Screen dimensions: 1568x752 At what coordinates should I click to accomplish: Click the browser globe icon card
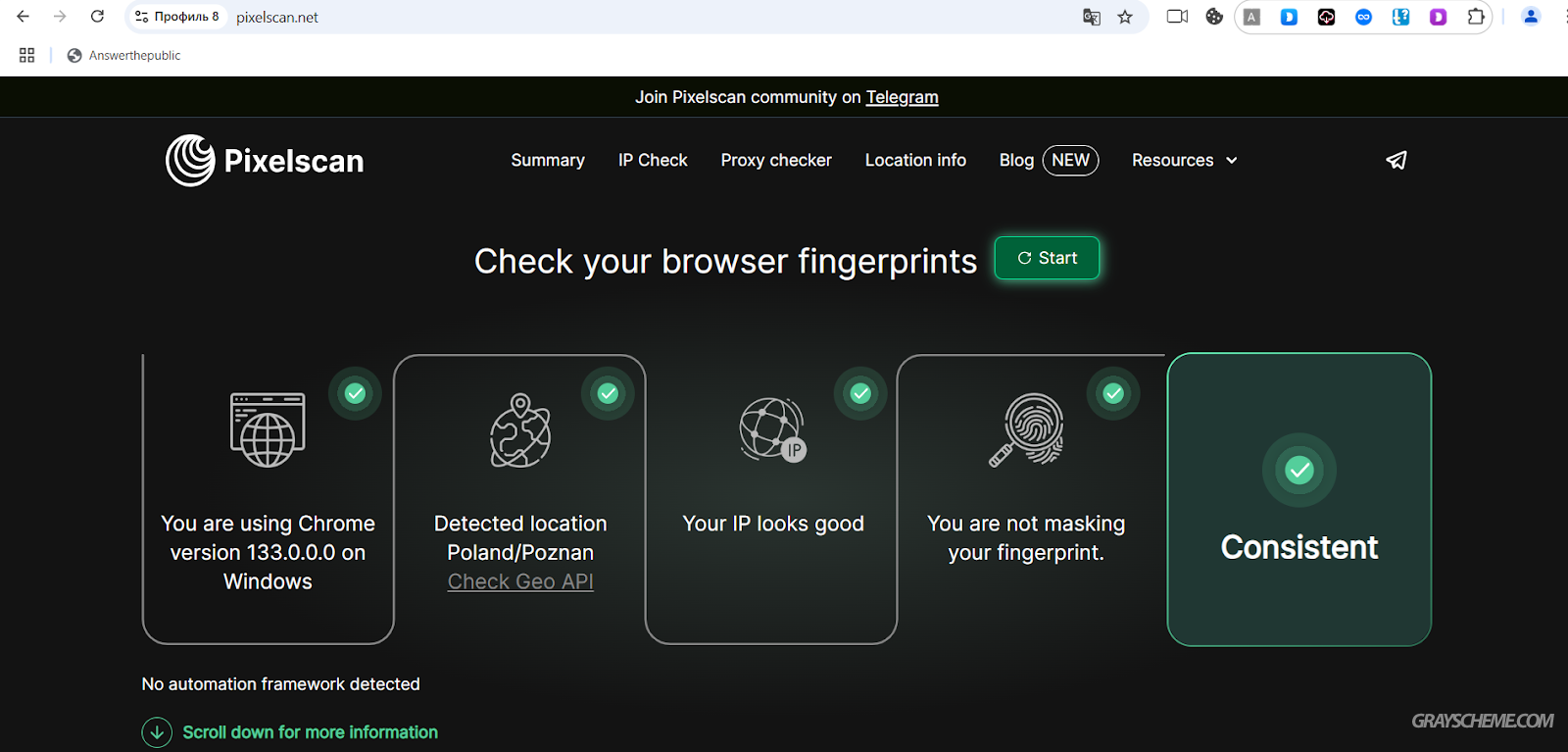(268, 429)
